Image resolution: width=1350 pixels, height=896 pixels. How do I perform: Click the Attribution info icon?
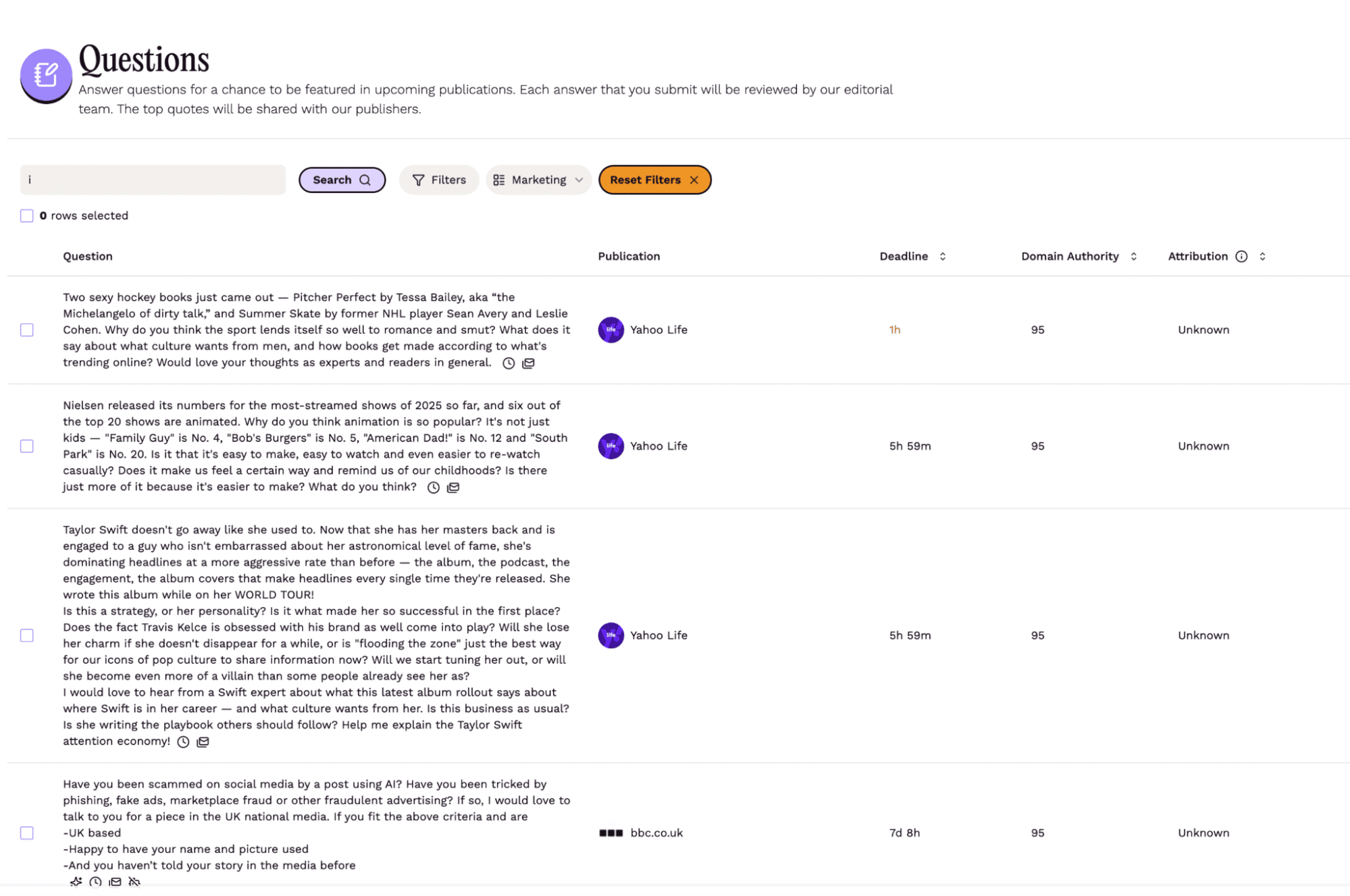[1241, 257]
